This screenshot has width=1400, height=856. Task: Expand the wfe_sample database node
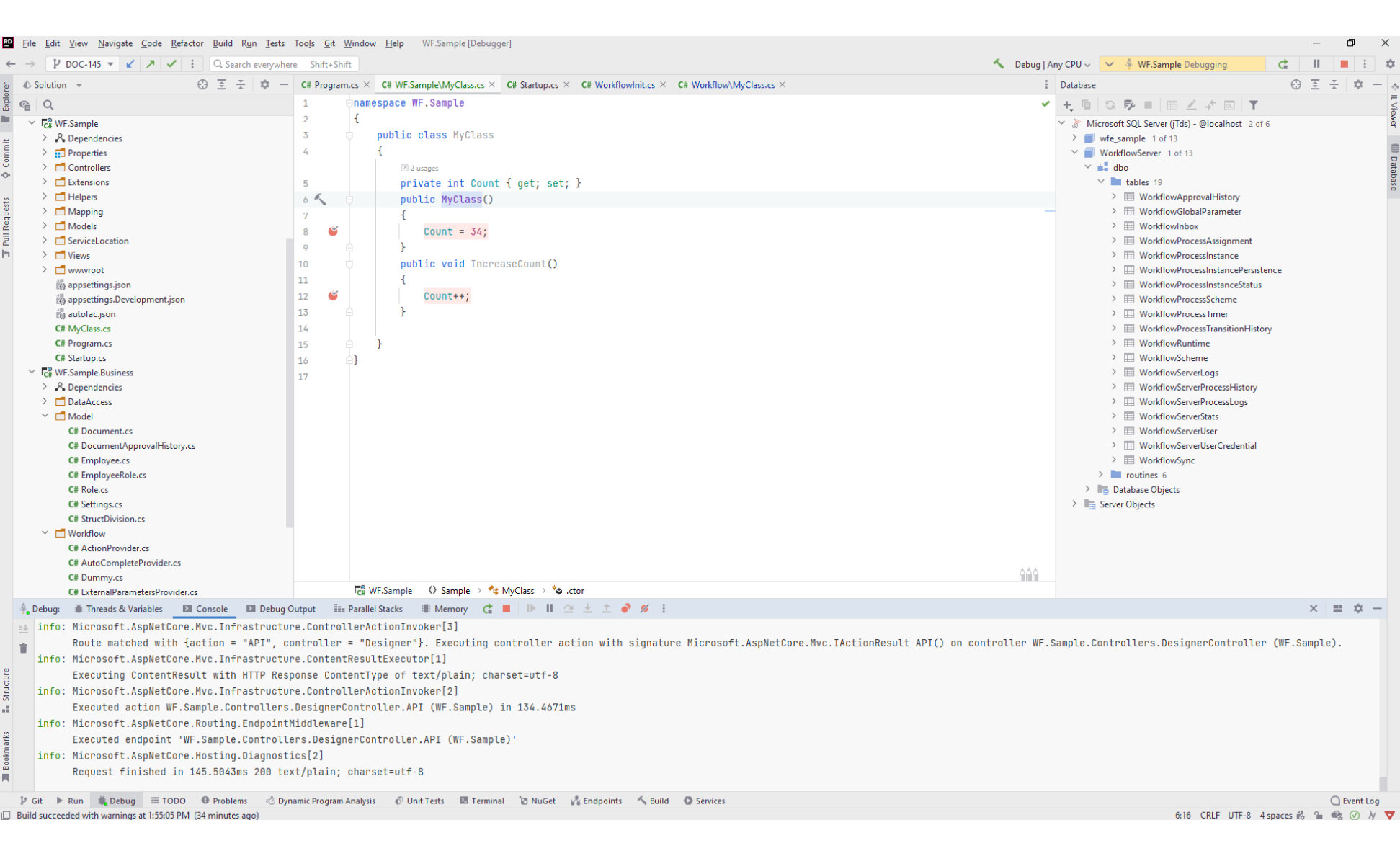coord(1074,138)
